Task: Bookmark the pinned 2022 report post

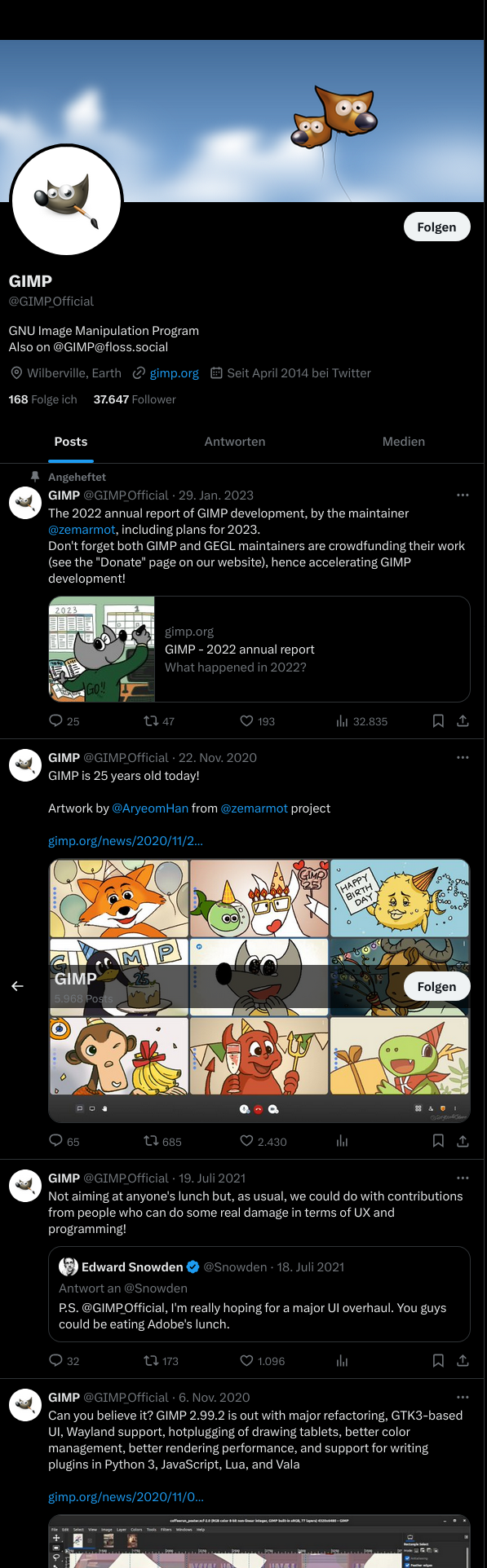Action: (438, 720)
